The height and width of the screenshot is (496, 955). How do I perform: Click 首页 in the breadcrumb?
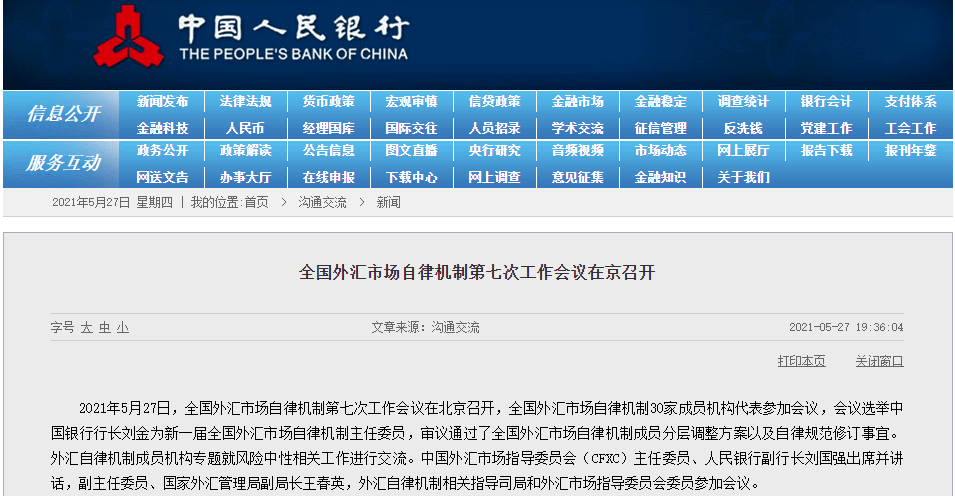point(256,202)
